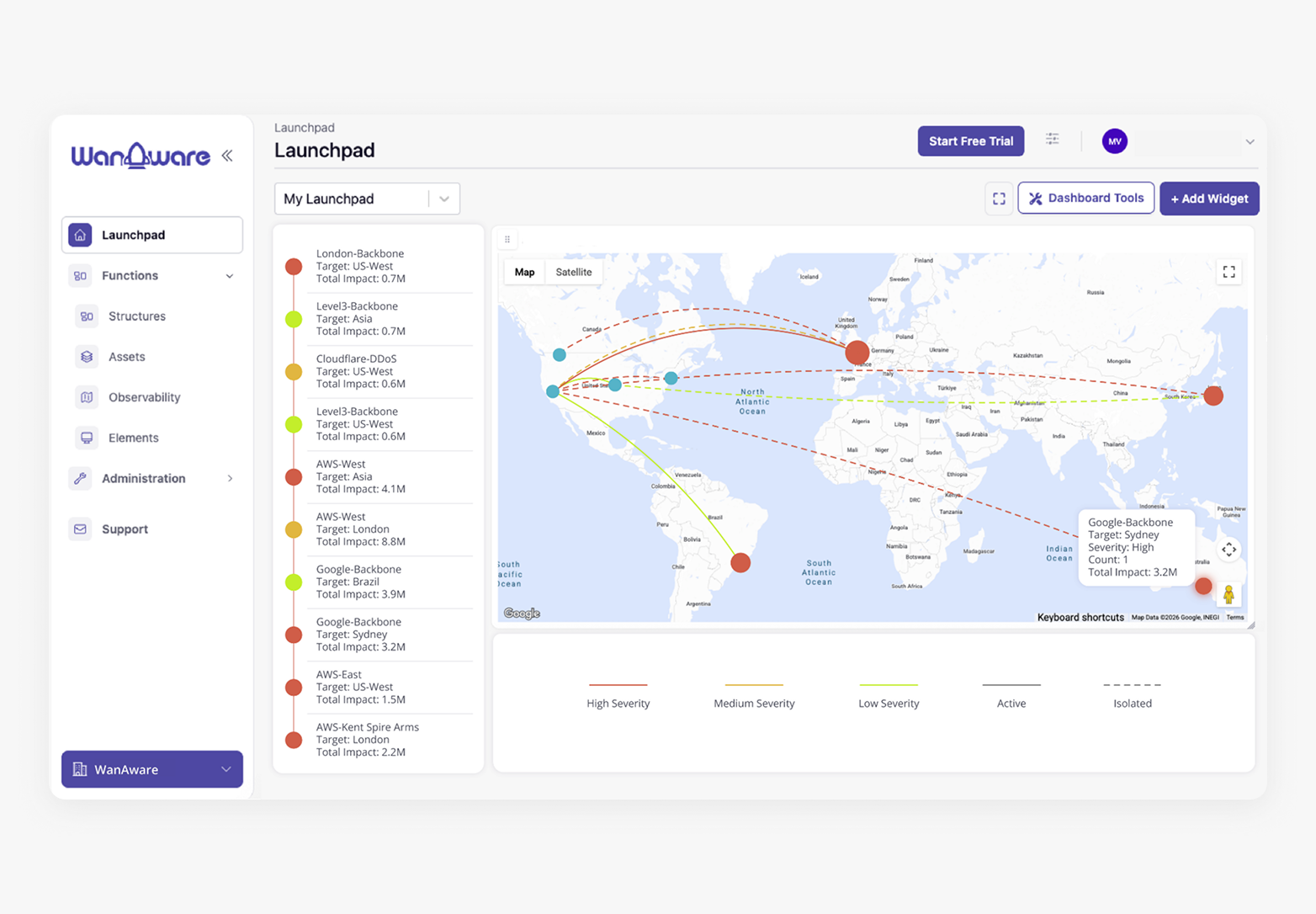This screenshot has width=1316, height=914.
Task: Select AWS-Kent Spire Arms entry
Action: click(379, 740)
